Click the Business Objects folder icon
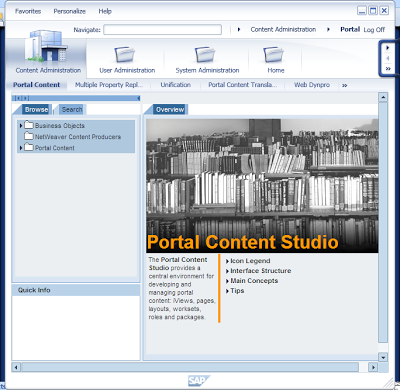 coord(29,125)
